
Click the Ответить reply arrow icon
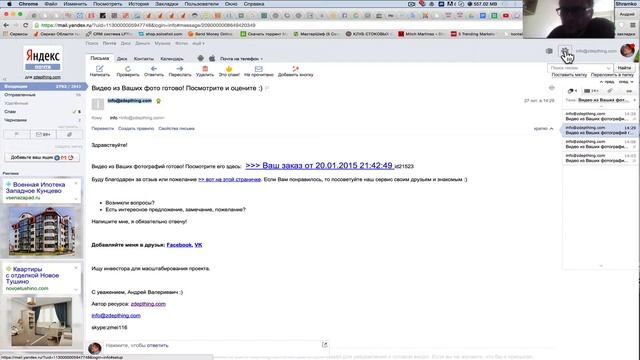coord(153,69)
